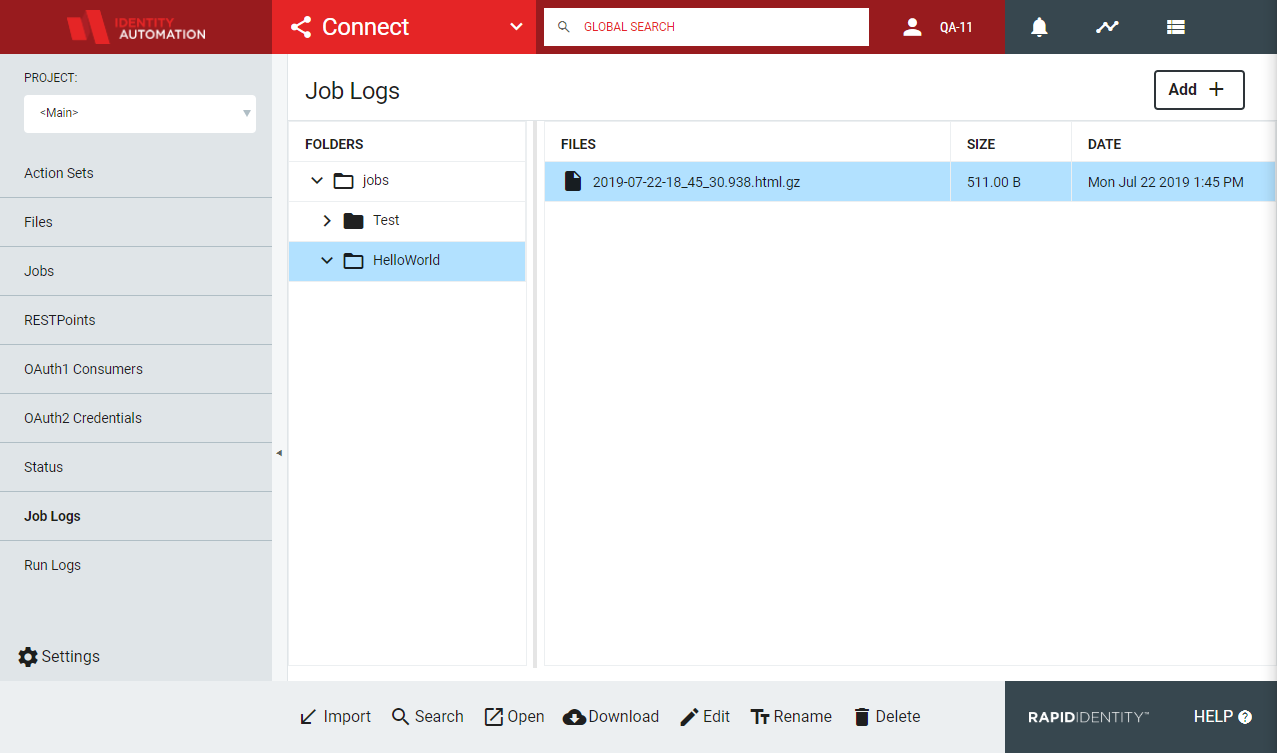The height and width of the screenshot is (753, 1277).
Task: Open the notifications bell
Action: tap(1039, 27)
